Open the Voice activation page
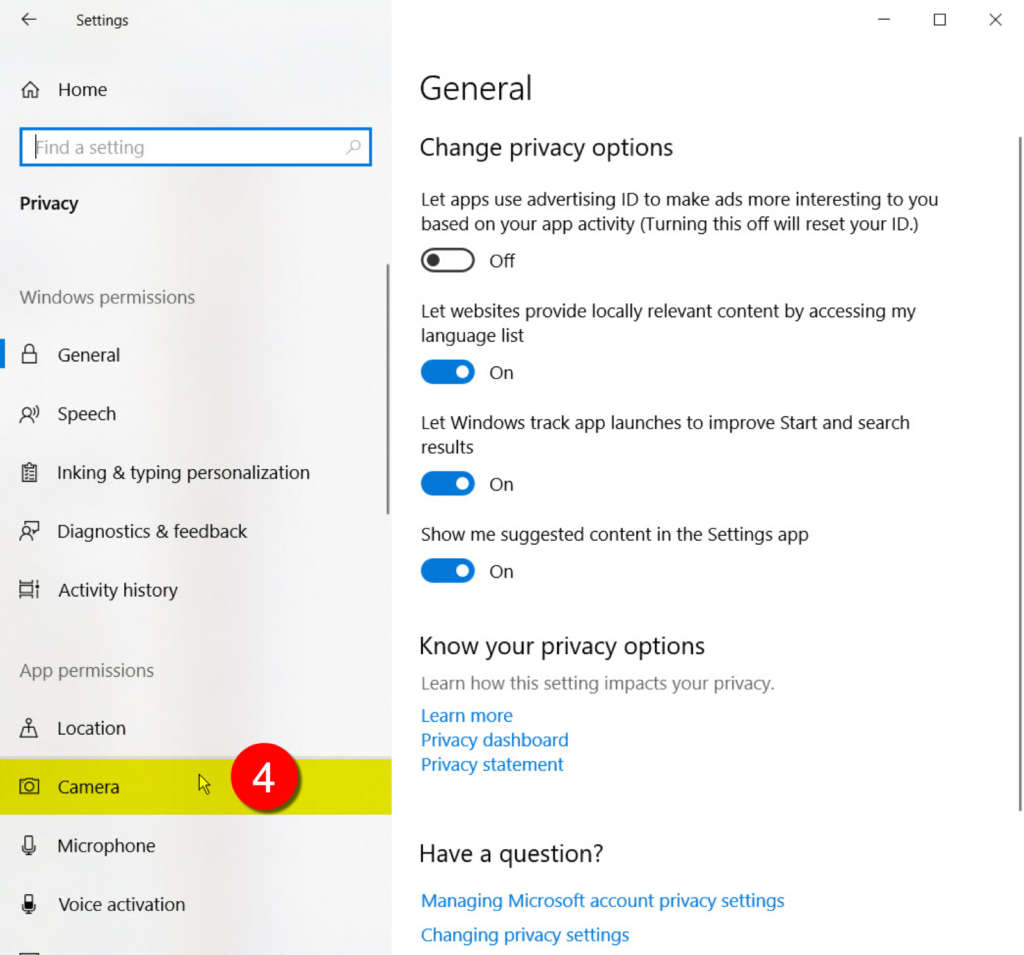The height and width of the screenshot is (955, 1024). (121, 905)
